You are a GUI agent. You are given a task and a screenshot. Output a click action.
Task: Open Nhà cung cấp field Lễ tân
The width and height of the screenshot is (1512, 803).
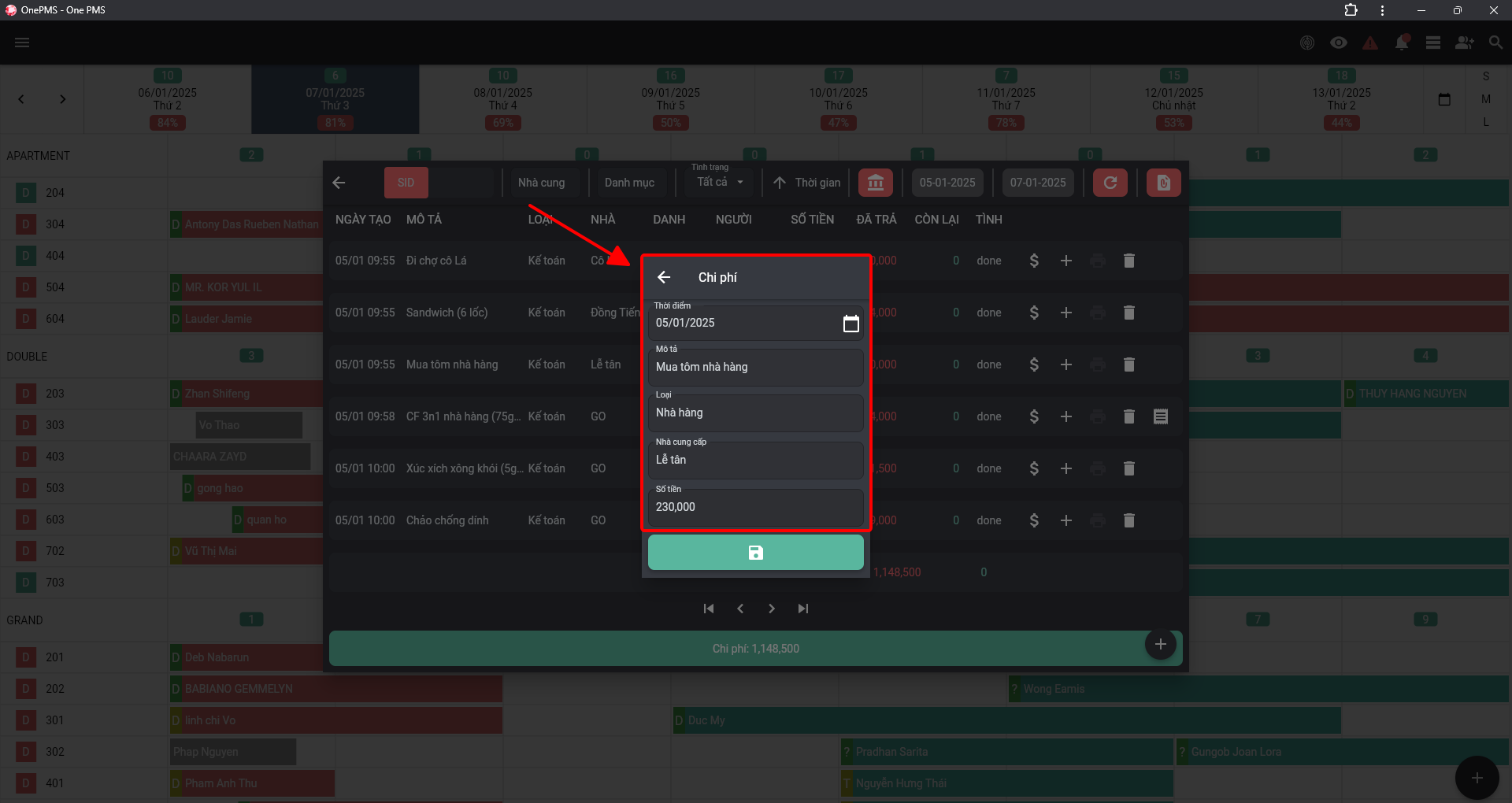[756, 461]
